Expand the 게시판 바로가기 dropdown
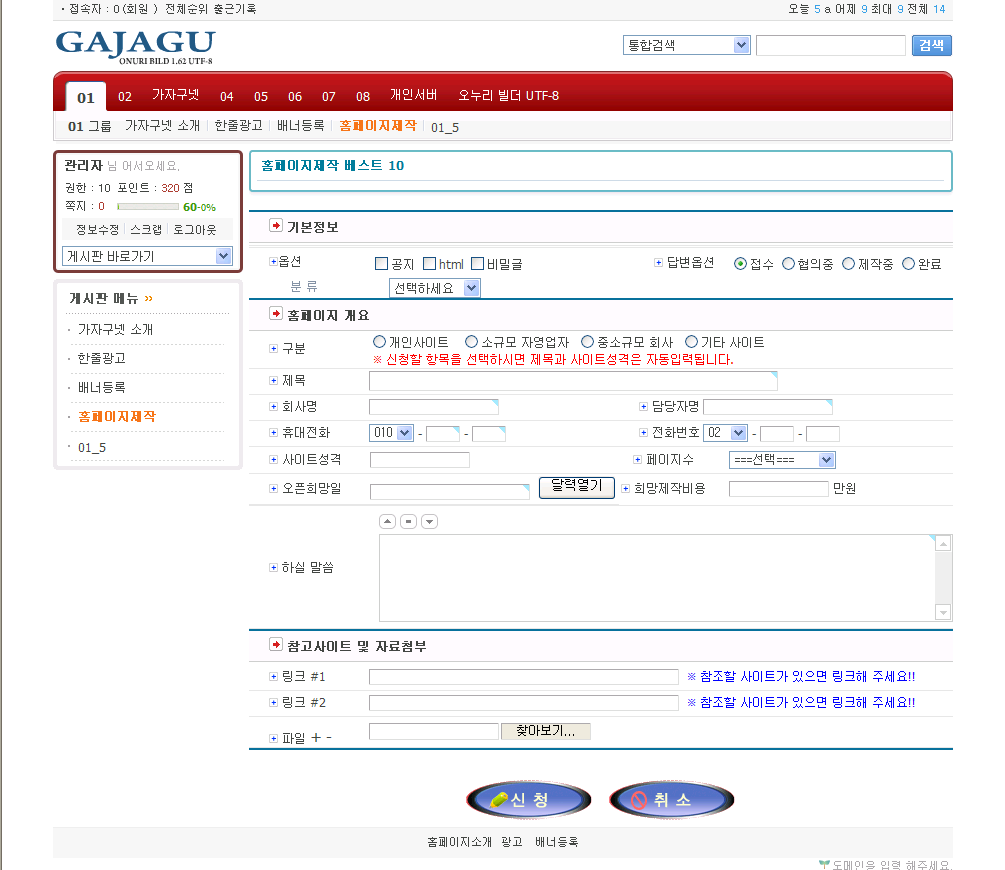This screenshot has width=1005, height=870. pos(147,256)
